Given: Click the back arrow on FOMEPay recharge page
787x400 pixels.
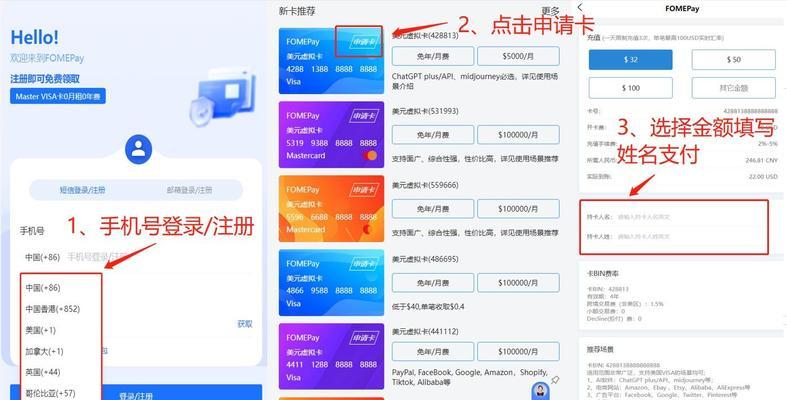Looking at the screenshot, I should [580, 7].
